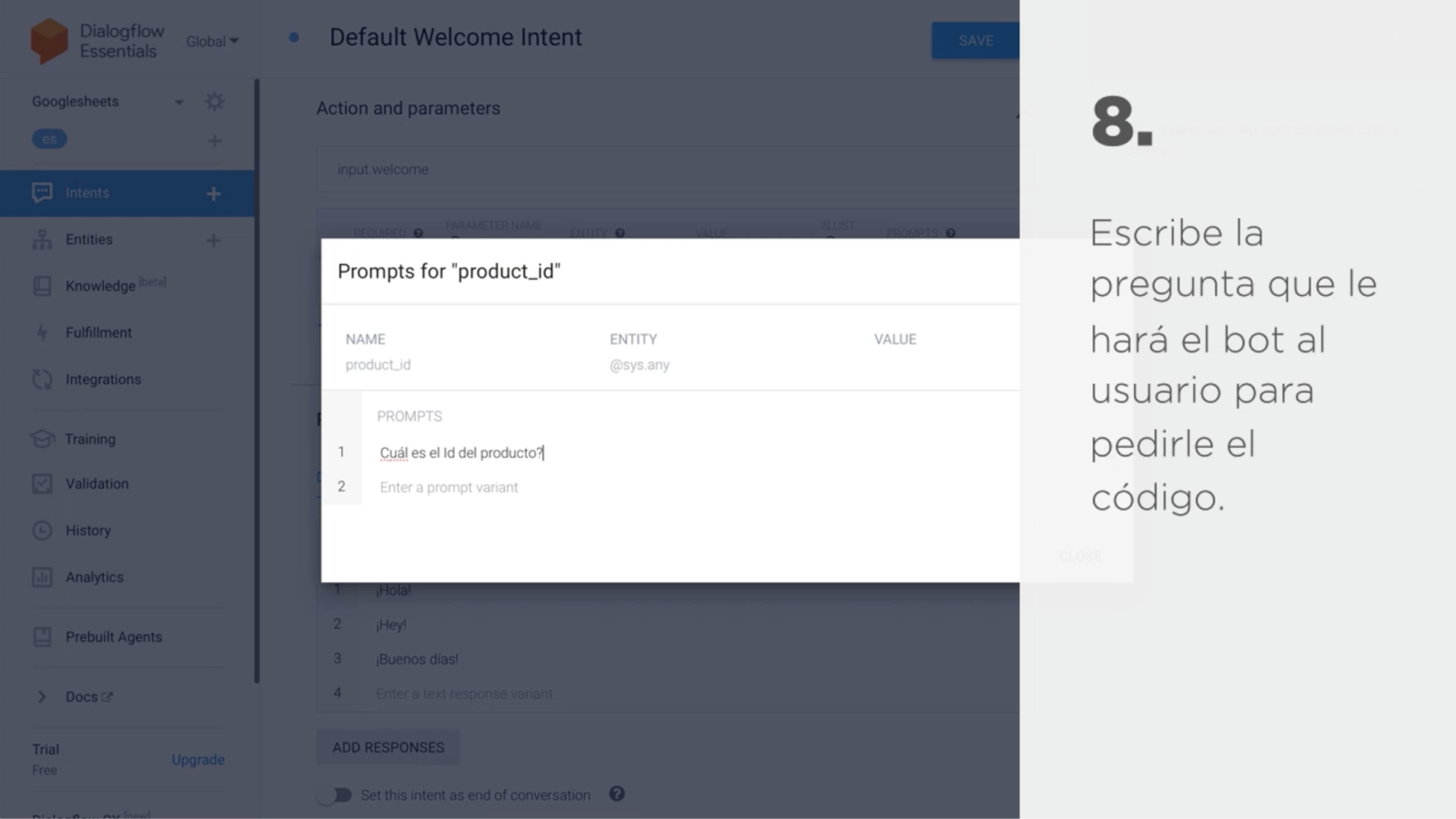Image resolution: width=1456 pixels, height=819 pixels.
Task: Go to Integrations menu item
Action: [x=103, y=379]
